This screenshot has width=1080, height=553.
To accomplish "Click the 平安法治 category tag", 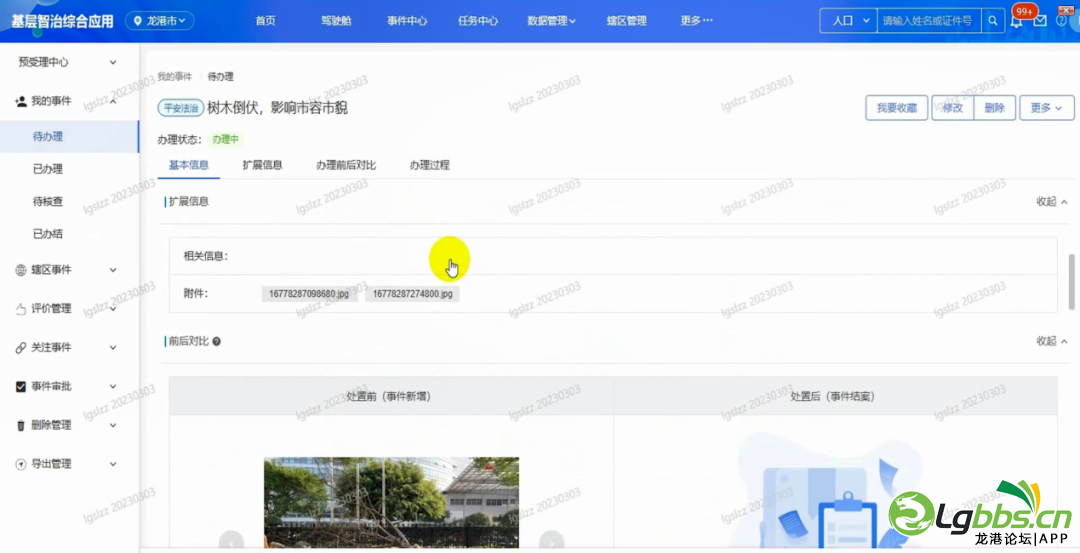I will pyautogui.click(x=181, y=108).
